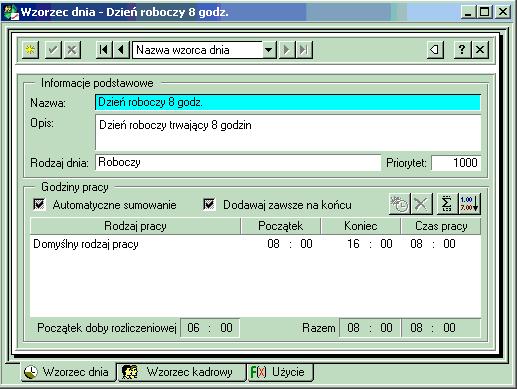
Task: Click the 08:00 start time cell
Action: [x=290, y=244]
